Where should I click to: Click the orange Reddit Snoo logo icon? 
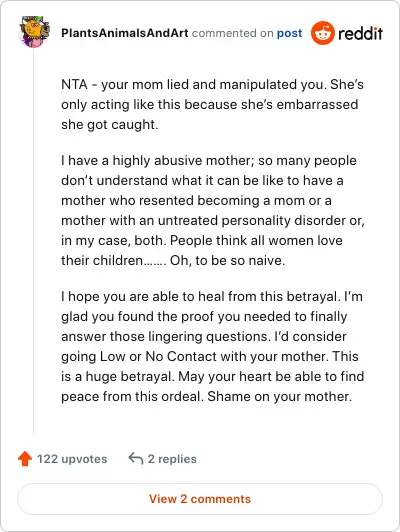point(323,33)
